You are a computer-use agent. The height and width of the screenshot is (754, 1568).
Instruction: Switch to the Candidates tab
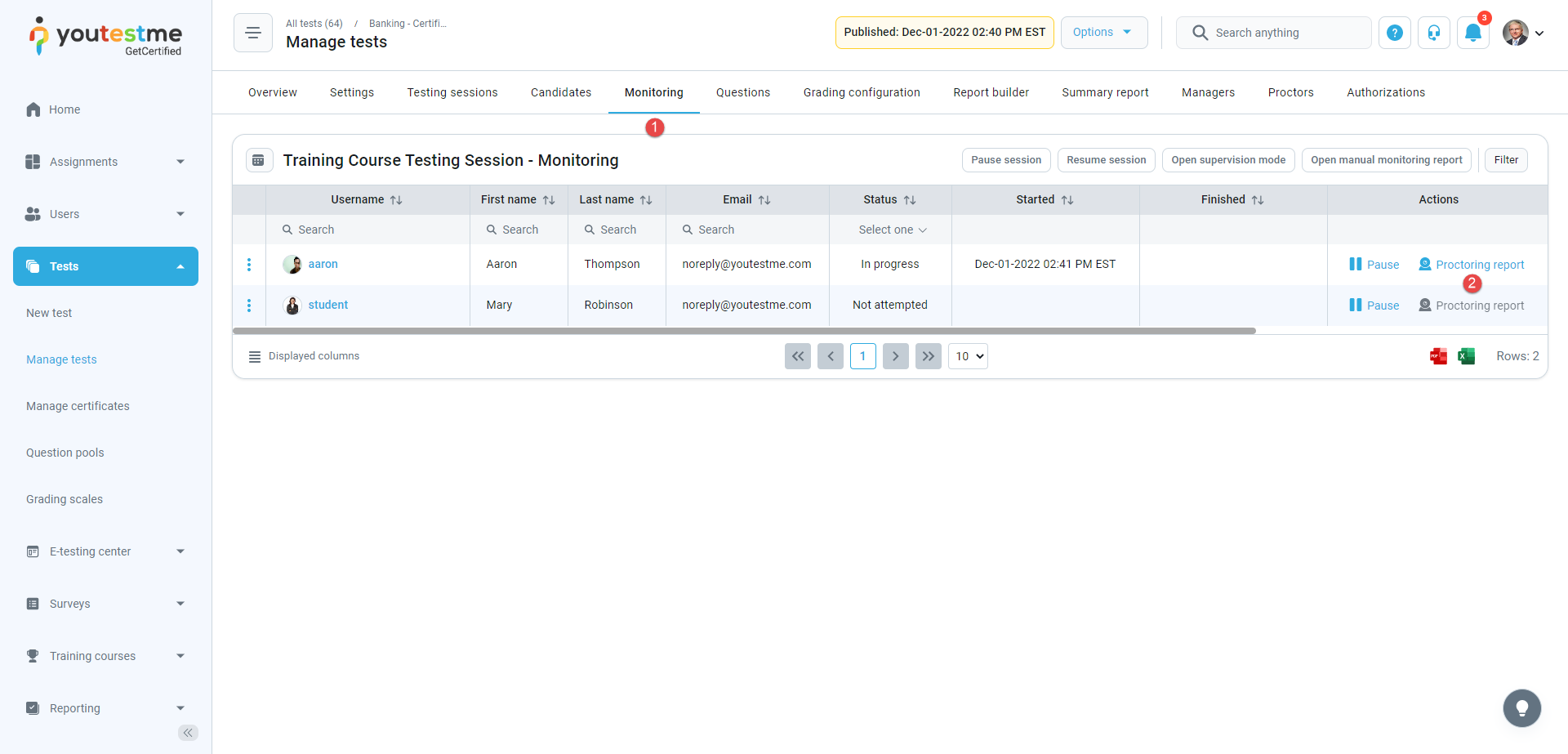point(560,92)
